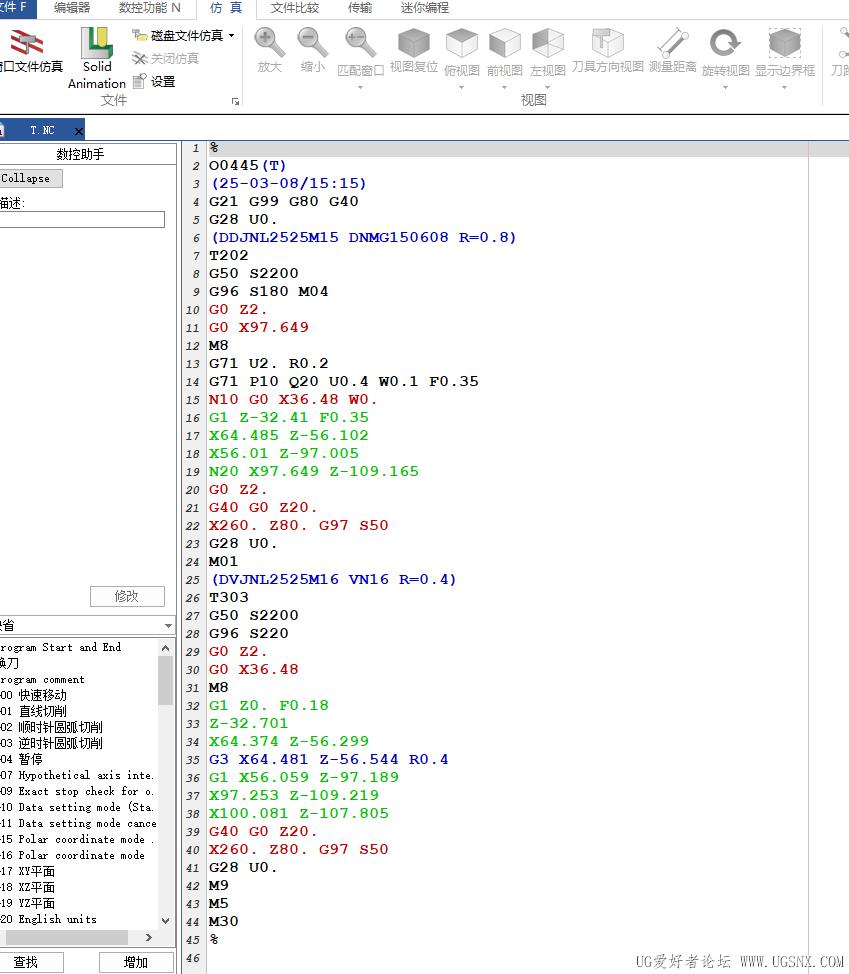The image size is (849, 974).
Task: Expand rotate view dropdown arrow
Action: [x=725, y=88]
